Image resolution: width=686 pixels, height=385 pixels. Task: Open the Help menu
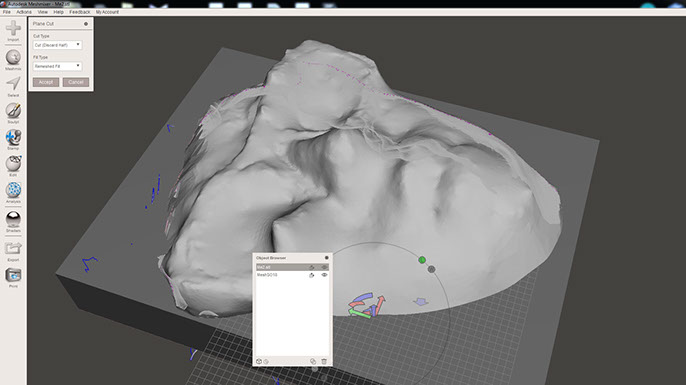point(59,12)
